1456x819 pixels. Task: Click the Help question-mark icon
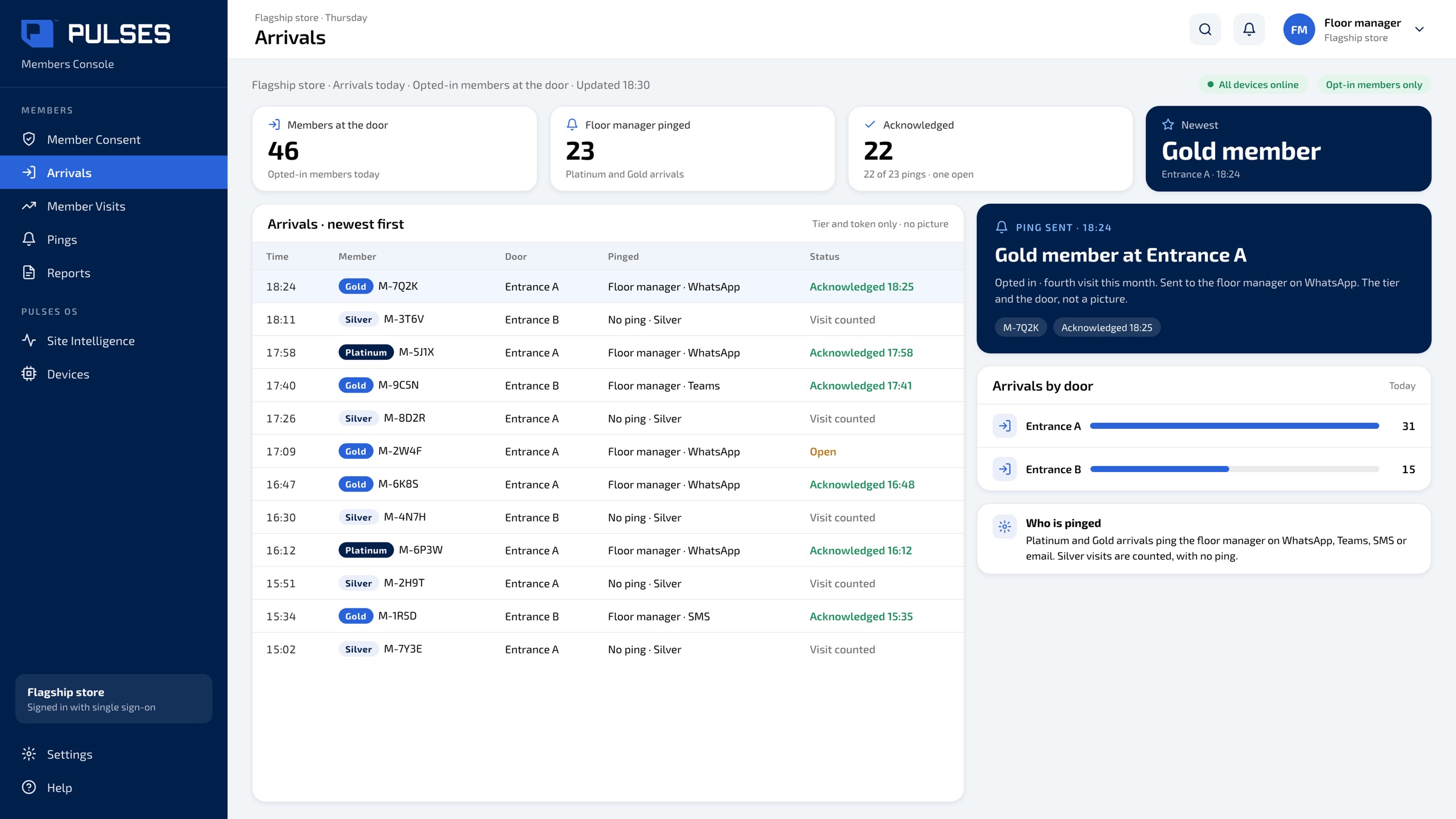point(29,787)
